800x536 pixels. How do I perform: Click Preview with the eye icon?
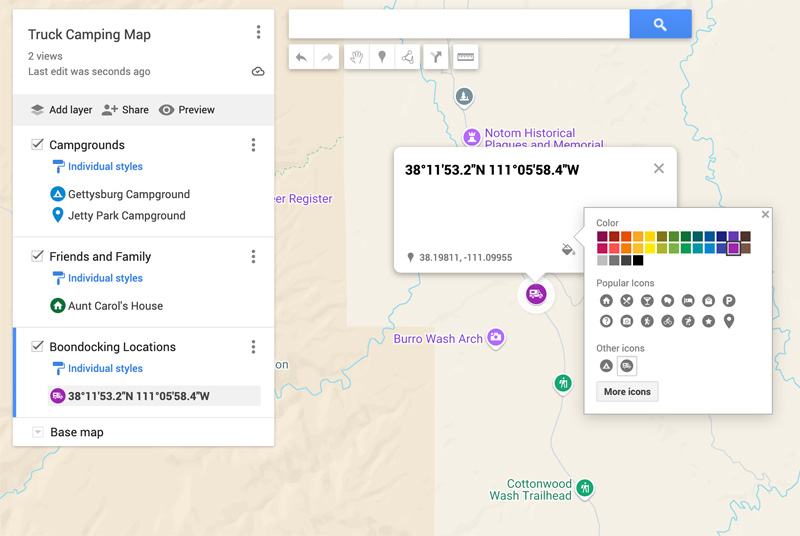click(187, 110)
